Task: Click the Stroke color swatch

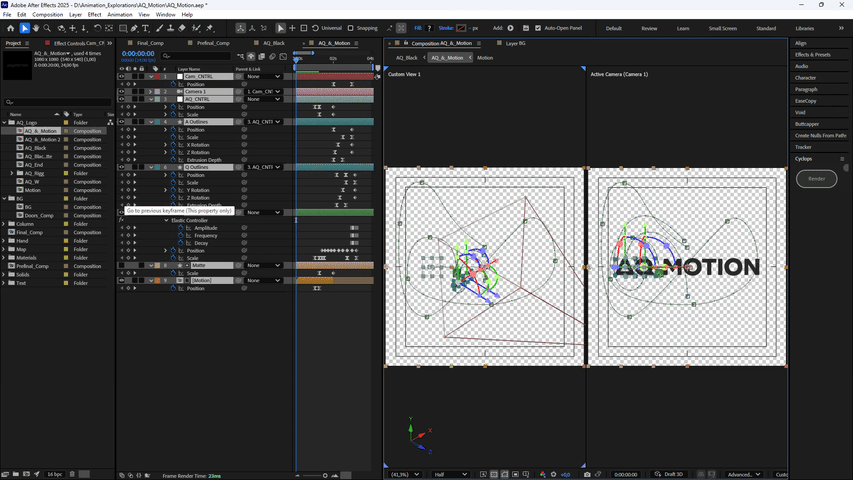Action: click(461, 28)
